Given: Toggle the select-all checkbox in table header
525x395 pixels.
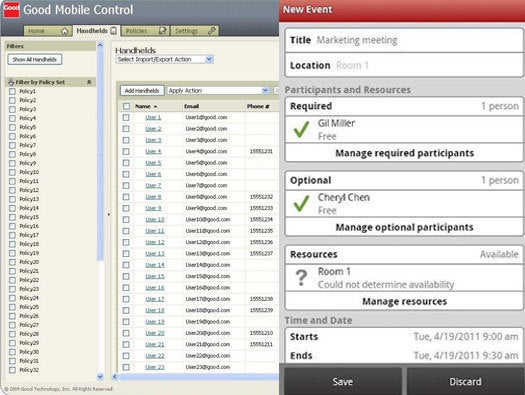Looking at the screenshot, I should point(126,106).
